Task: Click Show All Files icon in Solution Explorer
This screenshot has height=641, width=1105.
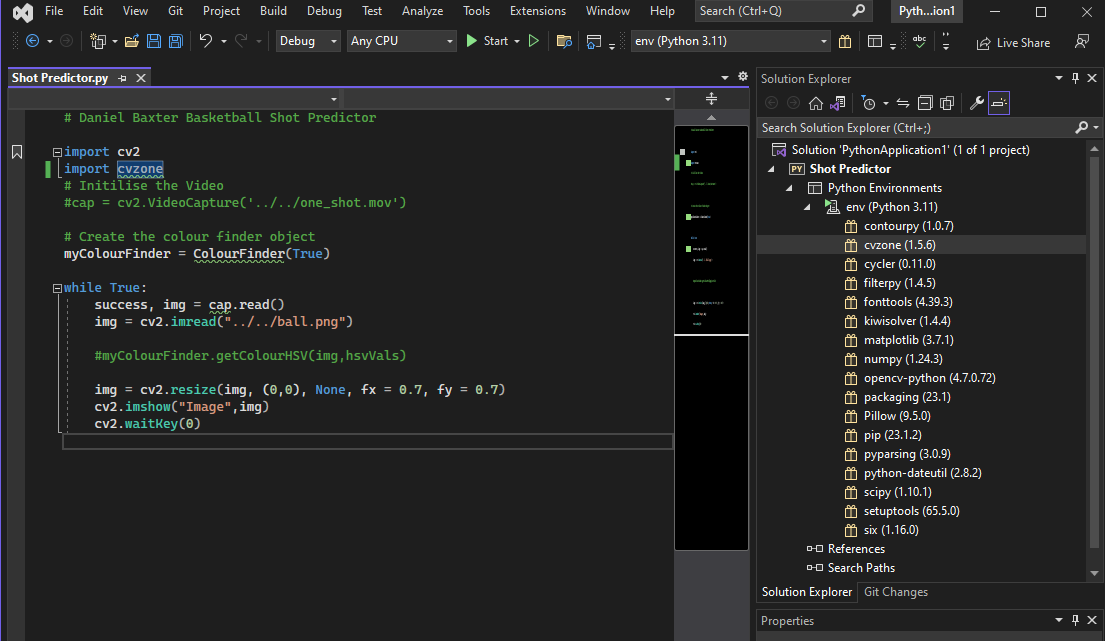Action: [947, 104]
